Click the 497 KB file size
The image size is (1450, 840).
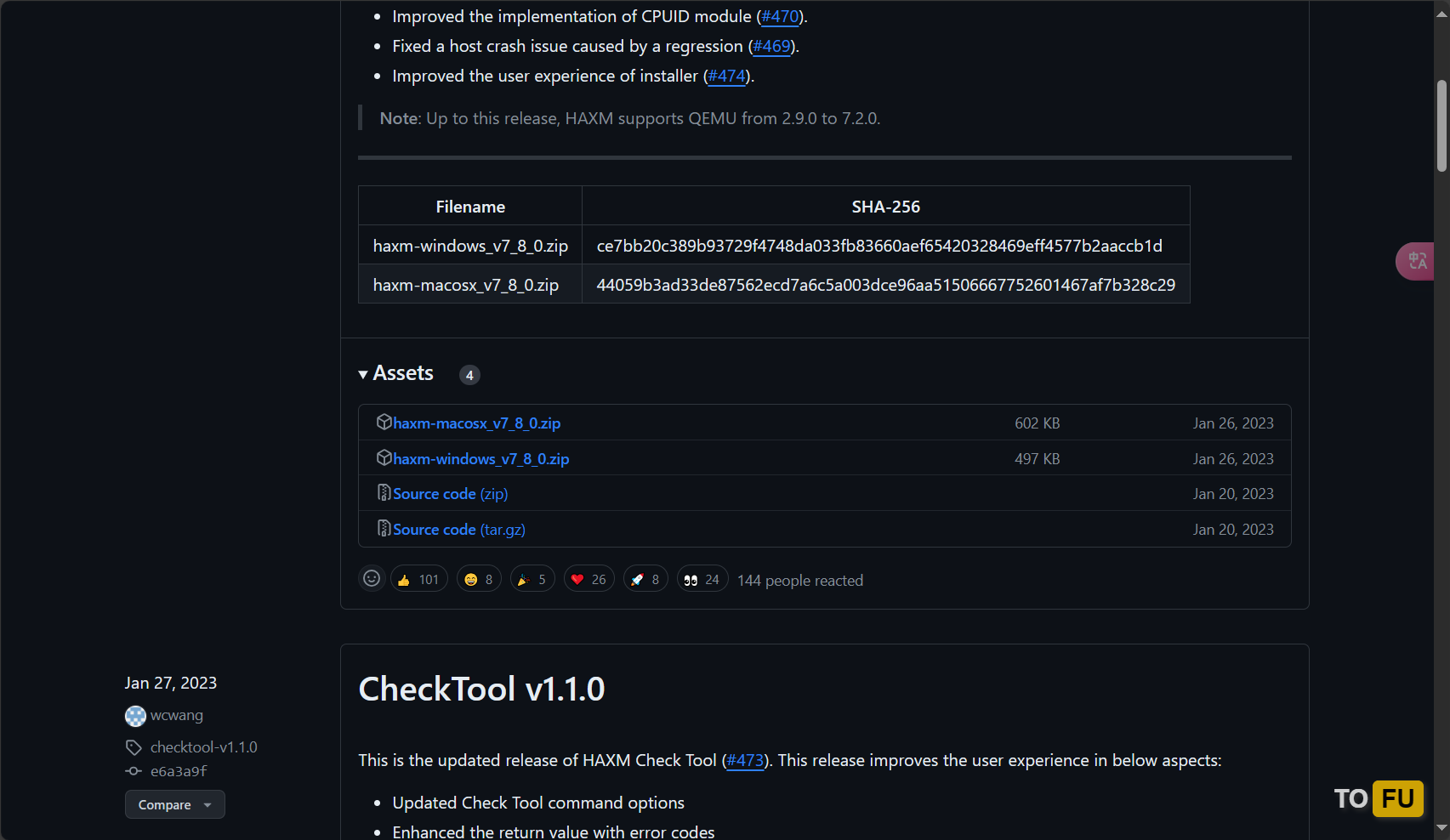click(x=1037, y=459)
